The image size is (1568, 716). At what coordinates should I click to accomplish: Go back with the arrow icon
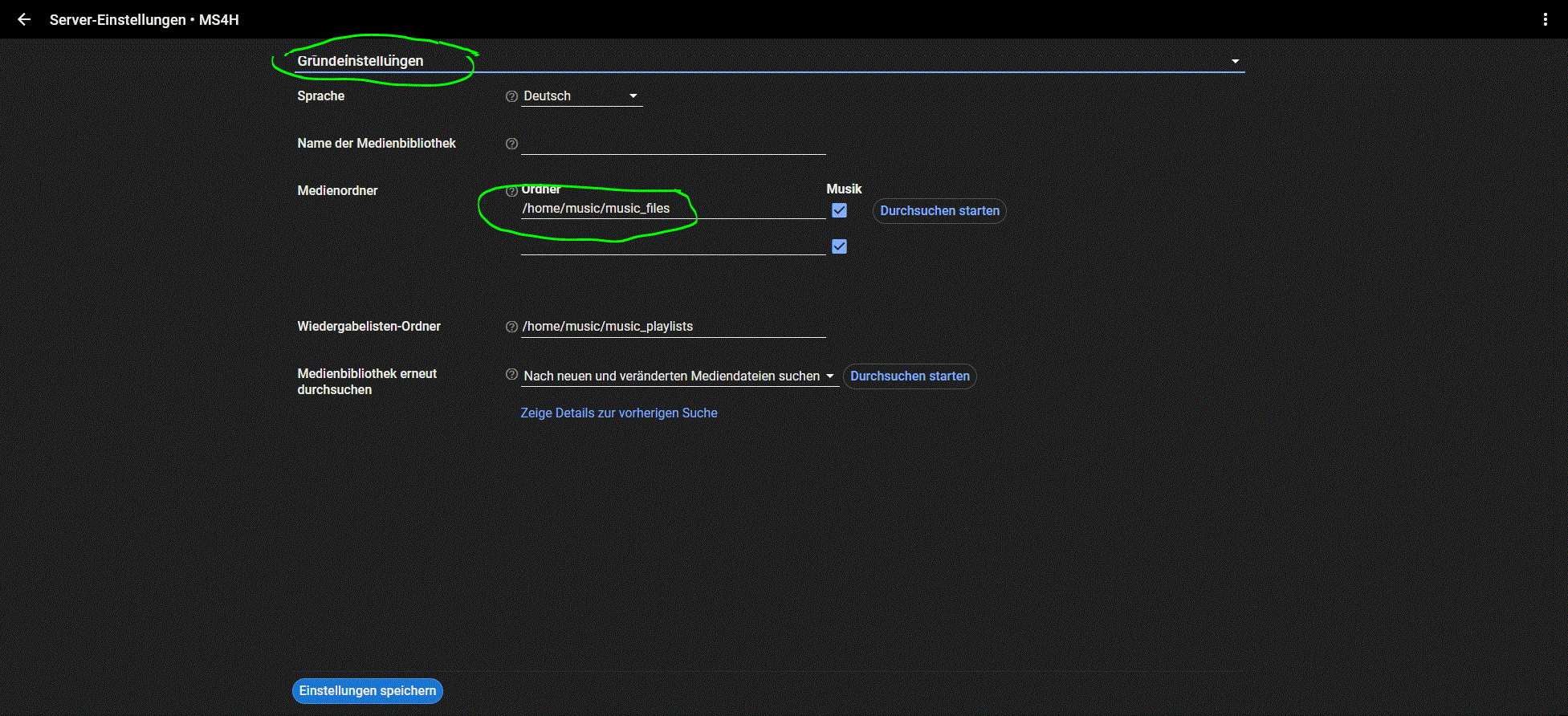[24, 19]
